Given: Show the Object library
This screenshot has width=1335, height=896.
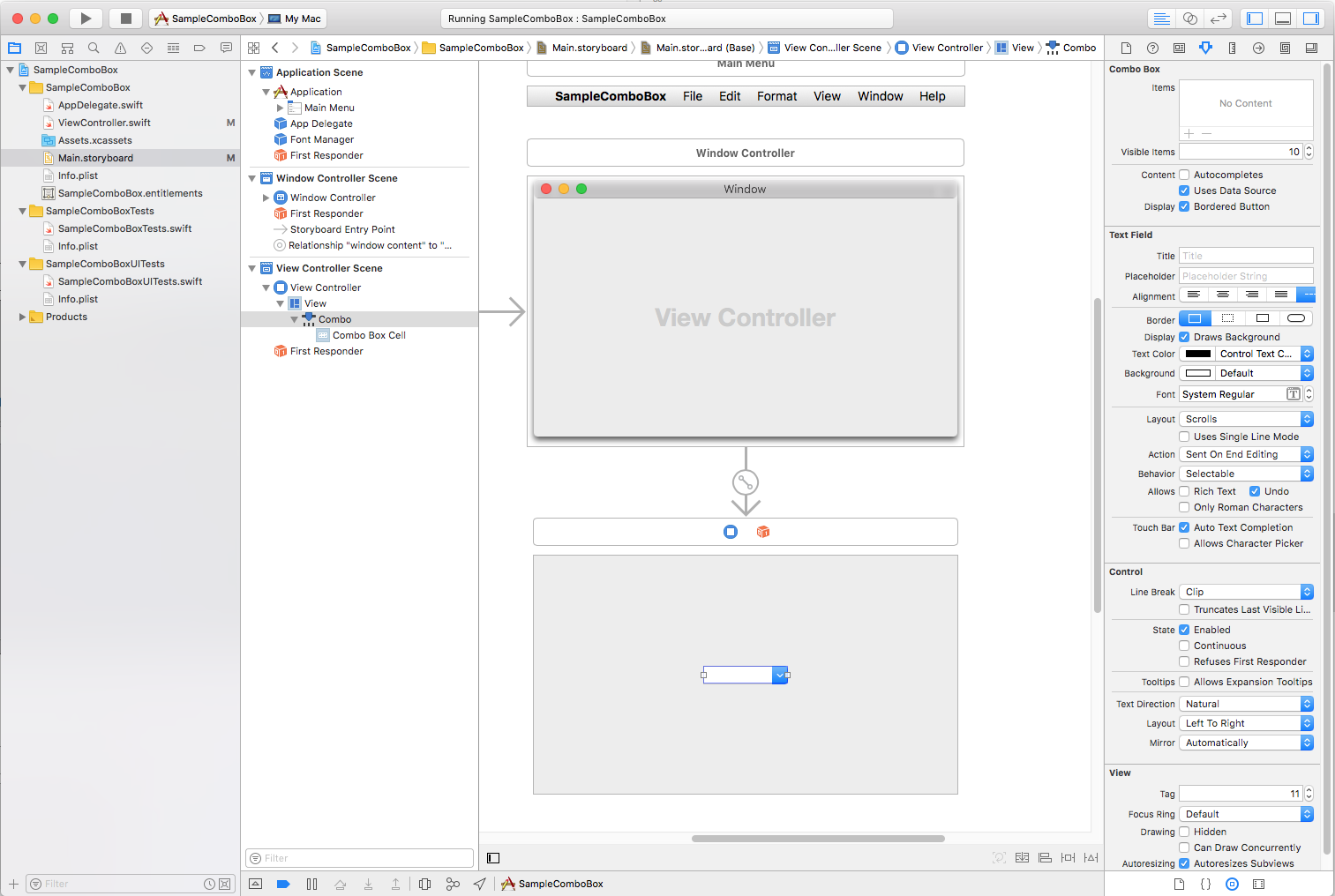Looking at the screenshot, I should [x=1232, y=884].
